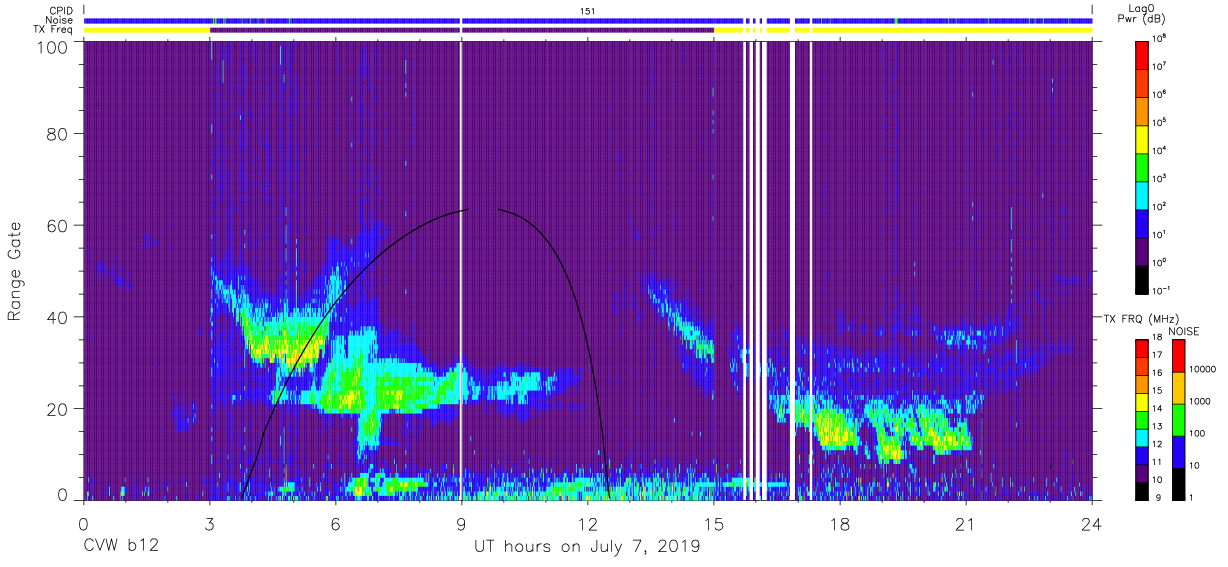Click the white data gap line at 9 UT
This screenshot has width=1228, height=567.
click(x=461, y=270)
